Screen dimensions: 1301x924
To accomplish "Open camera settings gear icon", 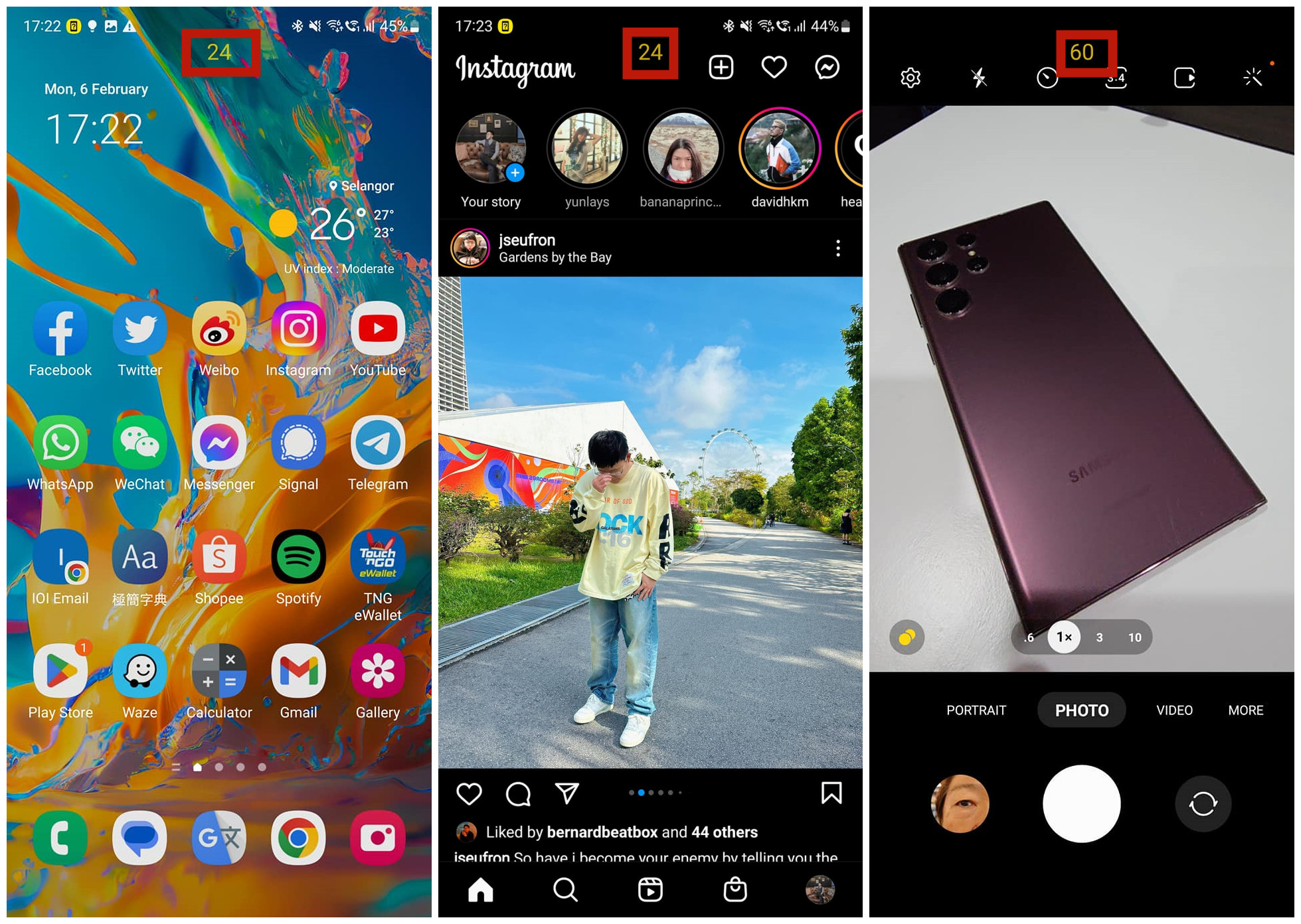I will (x=910, y=75).
